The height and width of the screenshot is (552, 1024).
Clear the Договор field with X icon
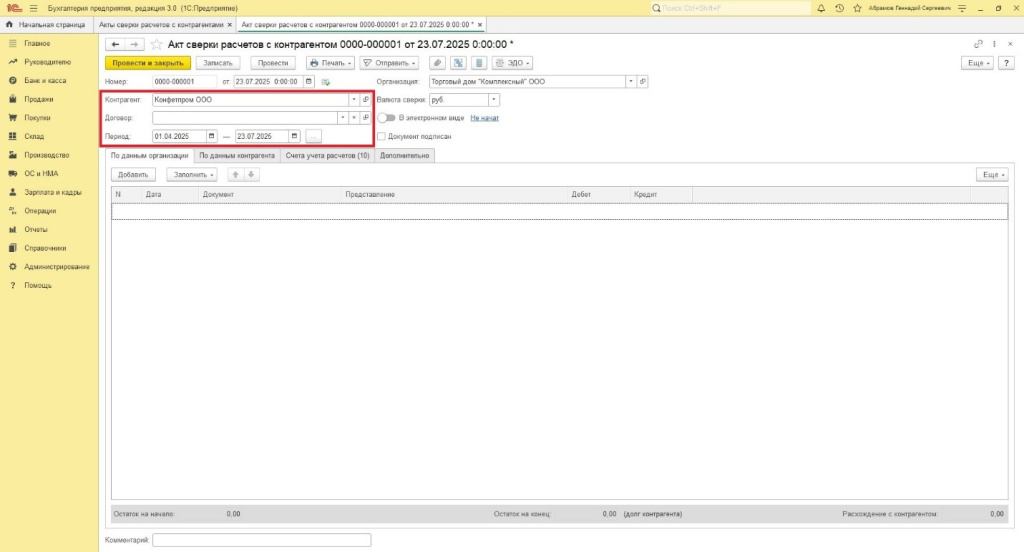point(353,118)
